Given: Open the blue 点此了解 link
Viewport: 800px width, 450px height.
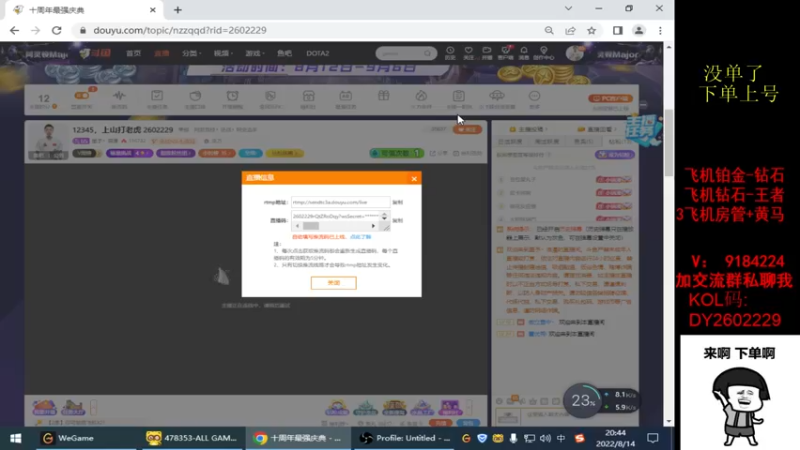Looking at the screenshot, I should click(x=360, y=237).
